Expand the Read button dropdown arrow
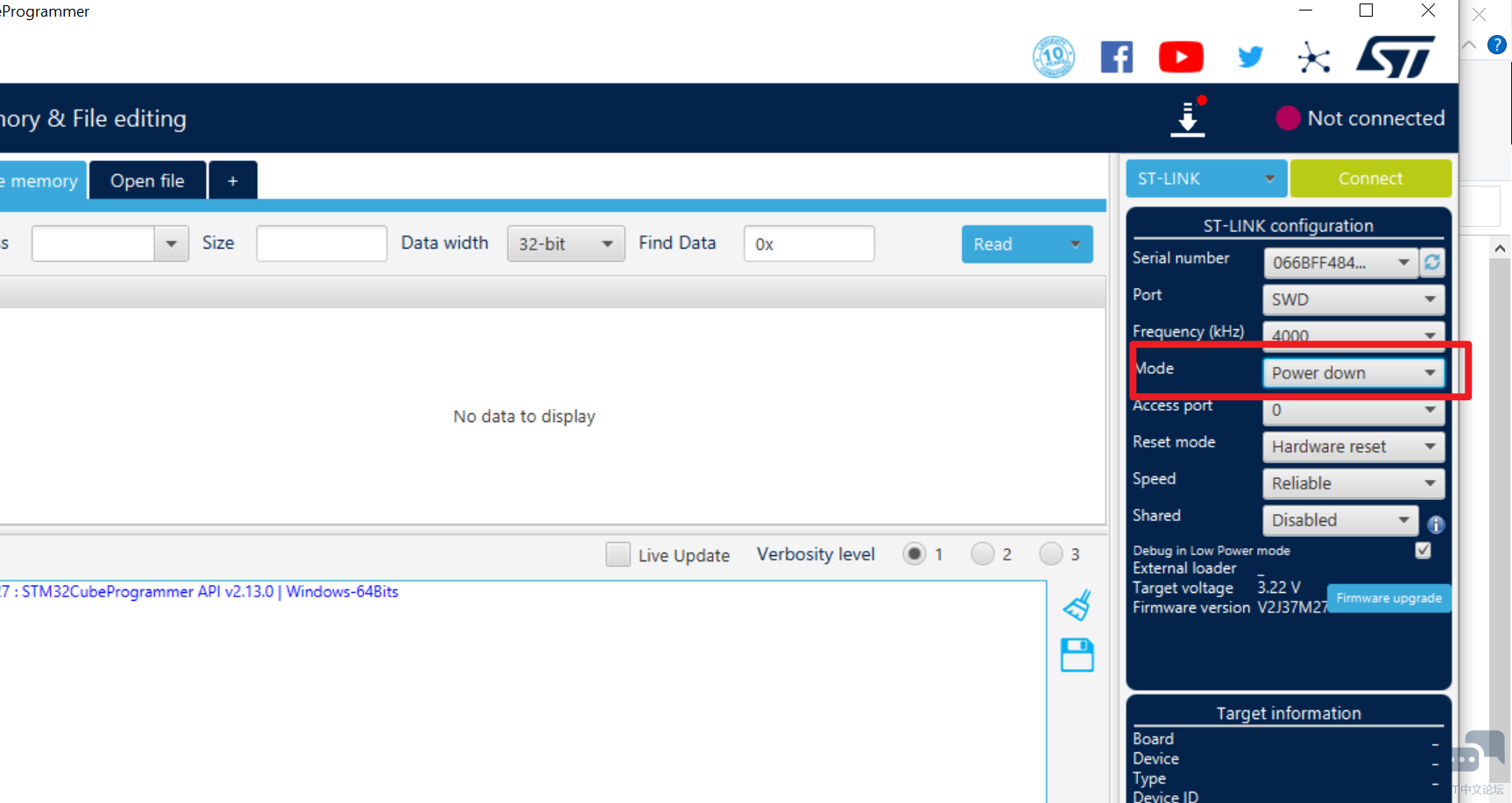Screen dimensions: 1512x803 click(x=1075, y=244)
